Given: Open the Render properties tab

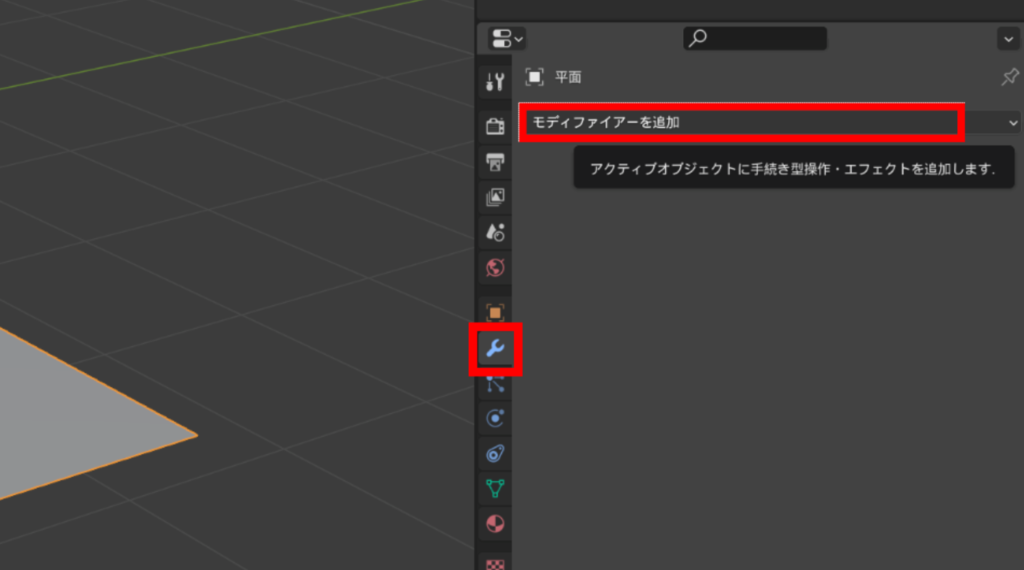Looking at the screenshot, I should coord(495,126).
